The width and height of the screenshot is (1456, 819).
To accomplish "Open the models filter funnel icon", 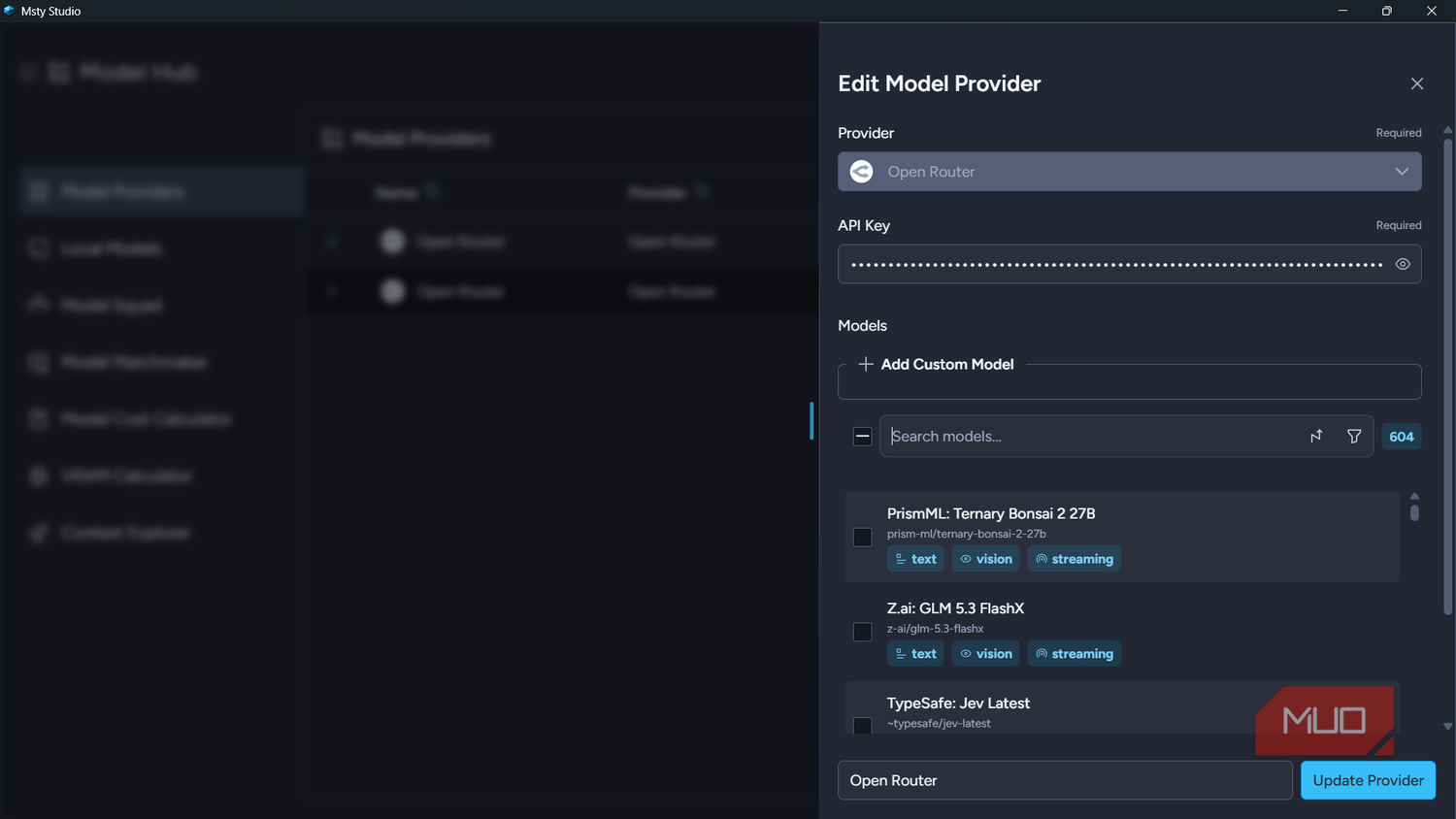I will point(1354,437).
